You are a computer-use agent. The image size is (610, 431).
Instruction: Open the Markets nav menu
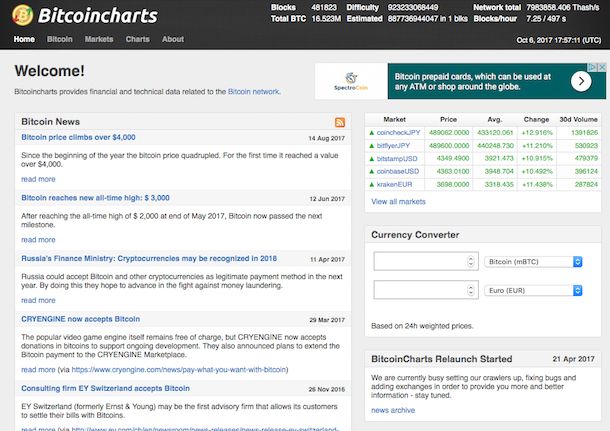point(99,39)
